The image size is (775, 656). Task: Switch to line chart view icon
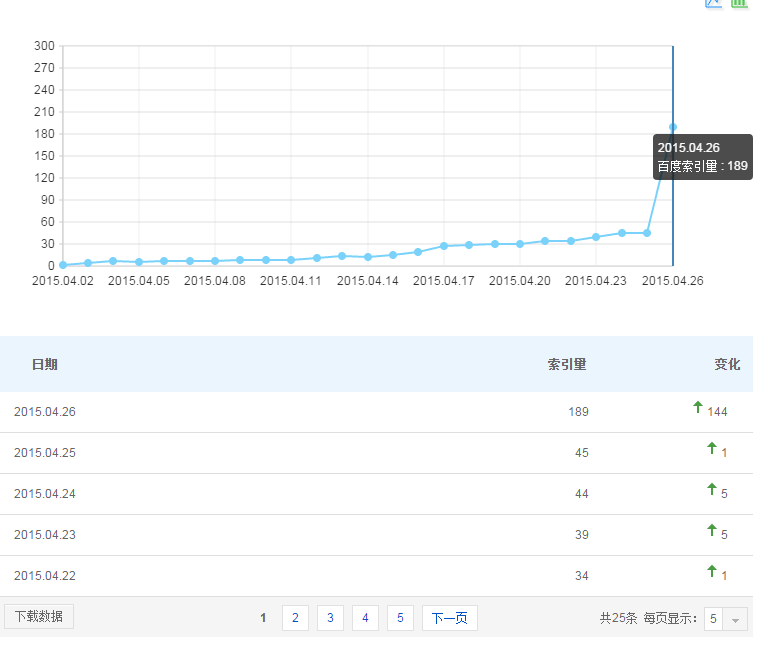coord(713,3)
